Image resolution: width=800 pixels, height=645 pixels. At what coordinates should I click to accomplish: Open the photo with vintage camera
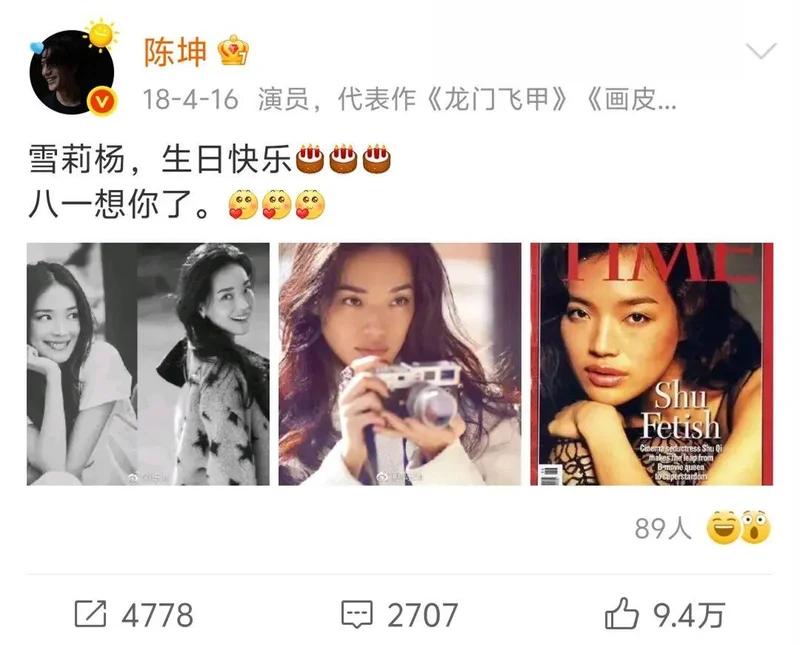(x=399, y=364)
